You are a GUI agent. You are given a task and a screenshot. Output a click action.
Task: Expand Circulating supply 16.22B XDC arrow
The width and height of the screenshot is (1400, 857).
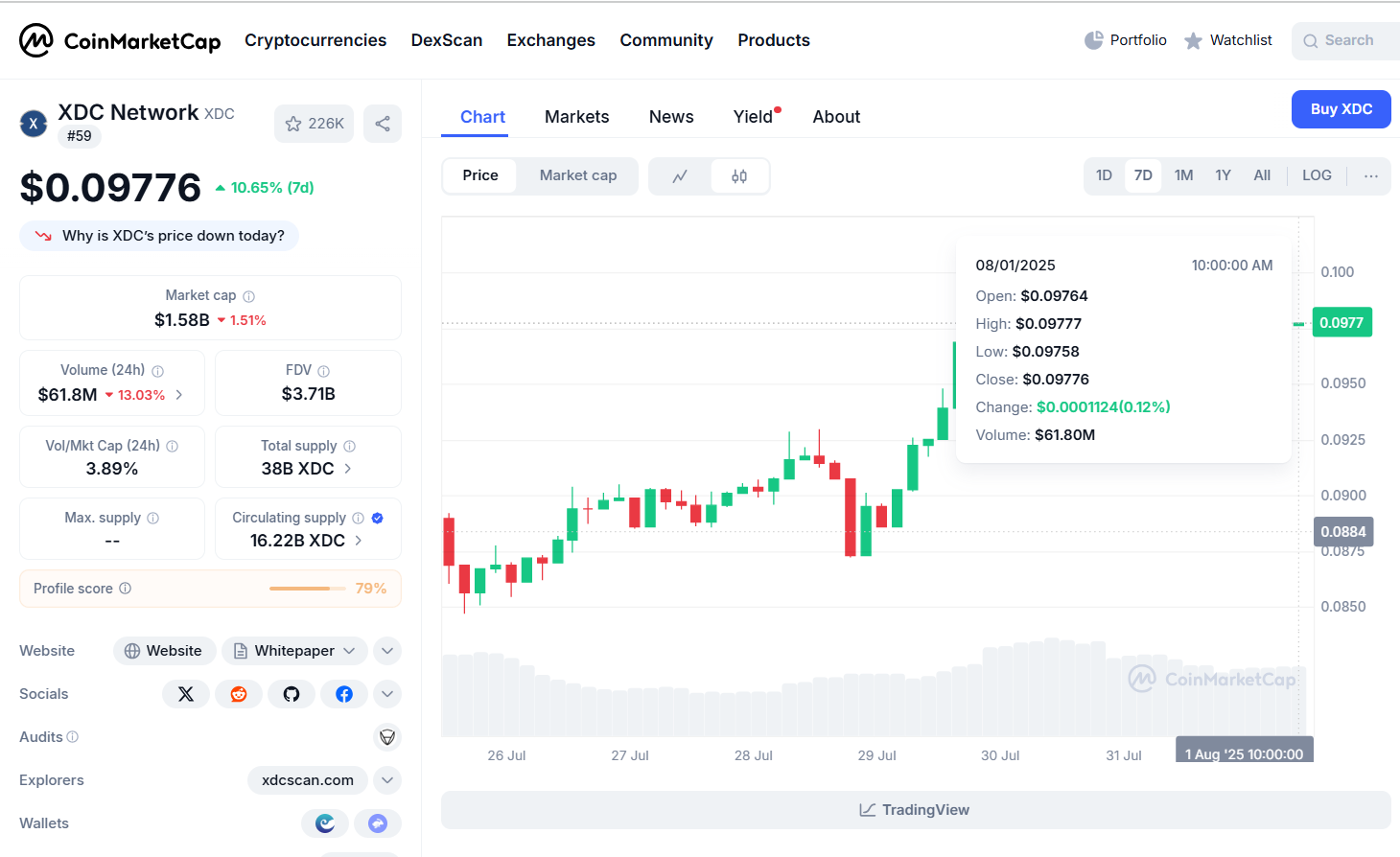[x=359, y=541]
